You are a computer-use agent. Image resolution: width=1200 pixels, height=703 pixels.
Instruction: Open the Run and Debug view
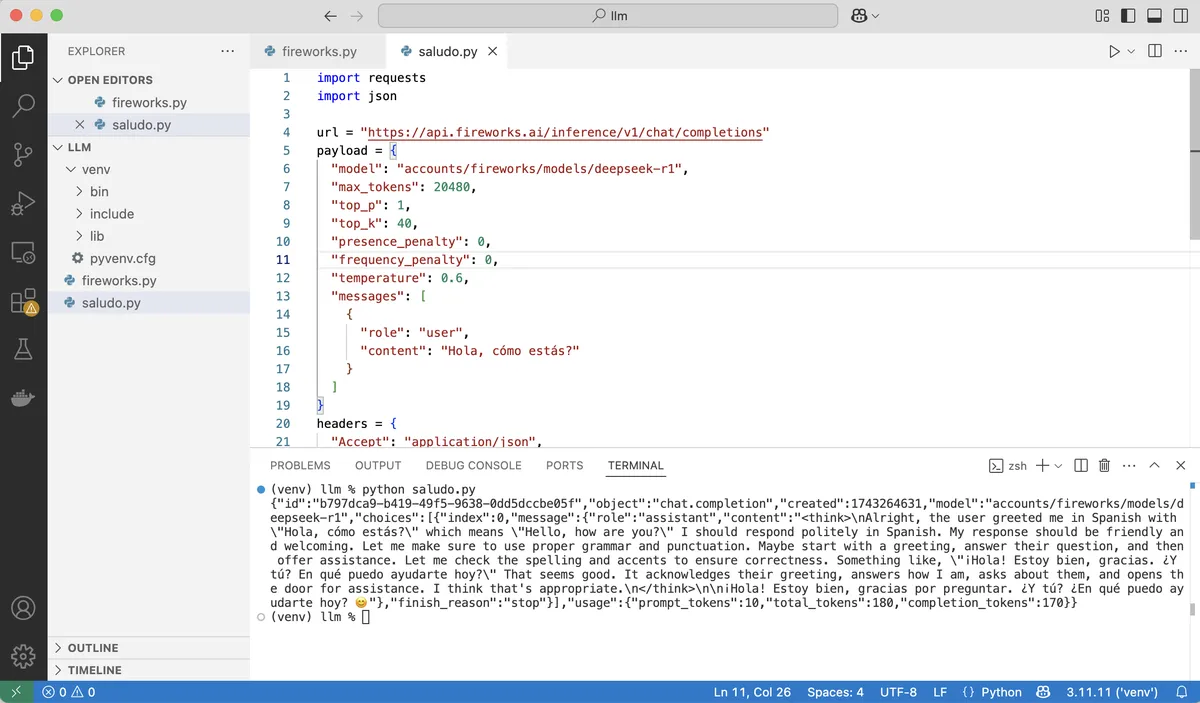coord(23,203)
